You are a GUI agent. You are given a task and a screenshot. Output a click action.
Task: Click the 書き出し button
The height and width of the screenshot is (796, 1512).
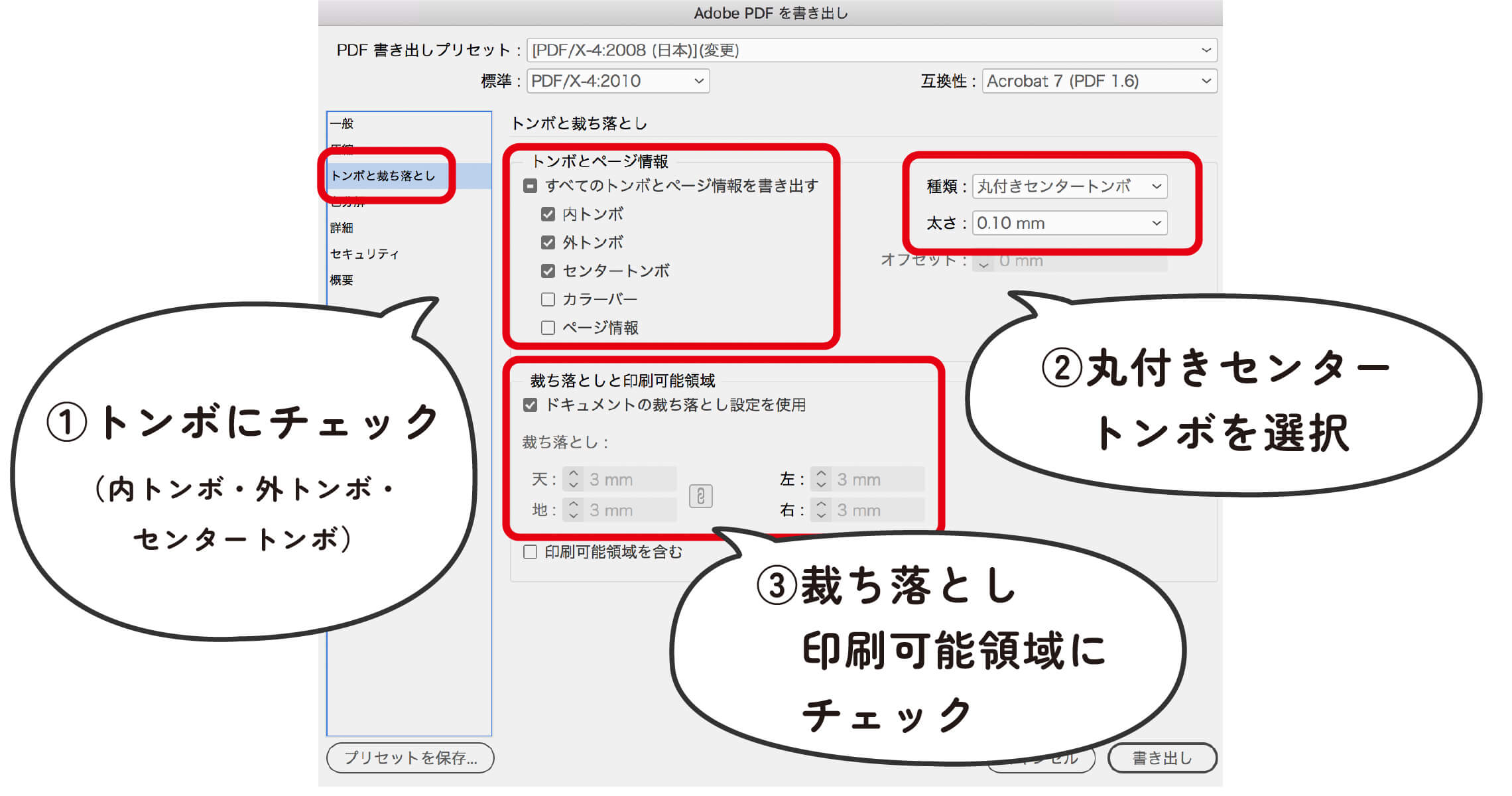pyautogui.click(x=1162, y=758)
